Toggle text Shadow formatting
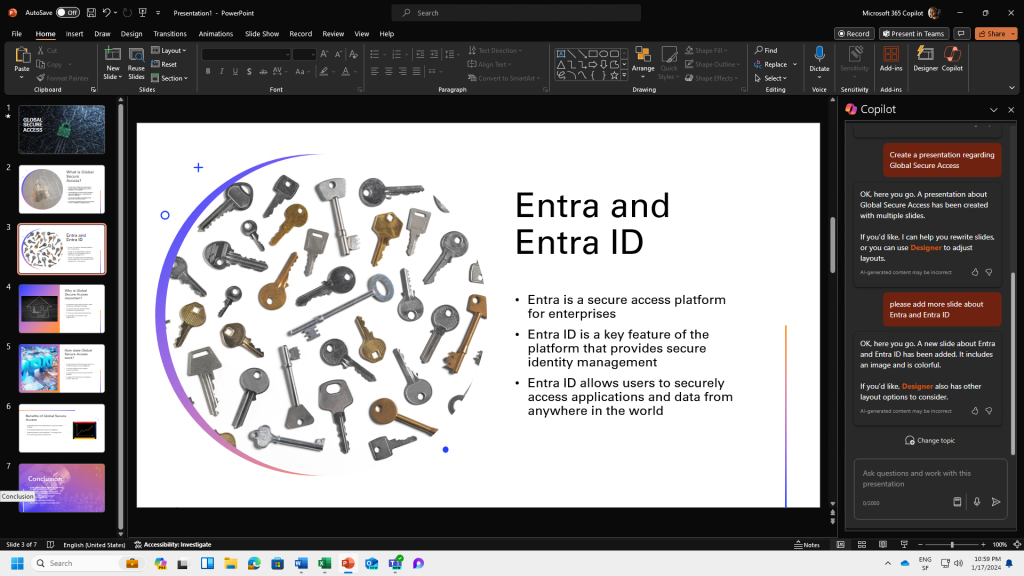 tap(249, 71)
